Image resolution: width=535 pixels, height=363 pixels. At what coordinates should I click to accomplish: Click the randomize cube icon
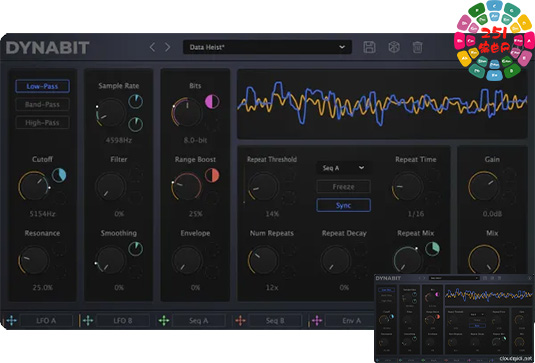[x=394, y=47]
